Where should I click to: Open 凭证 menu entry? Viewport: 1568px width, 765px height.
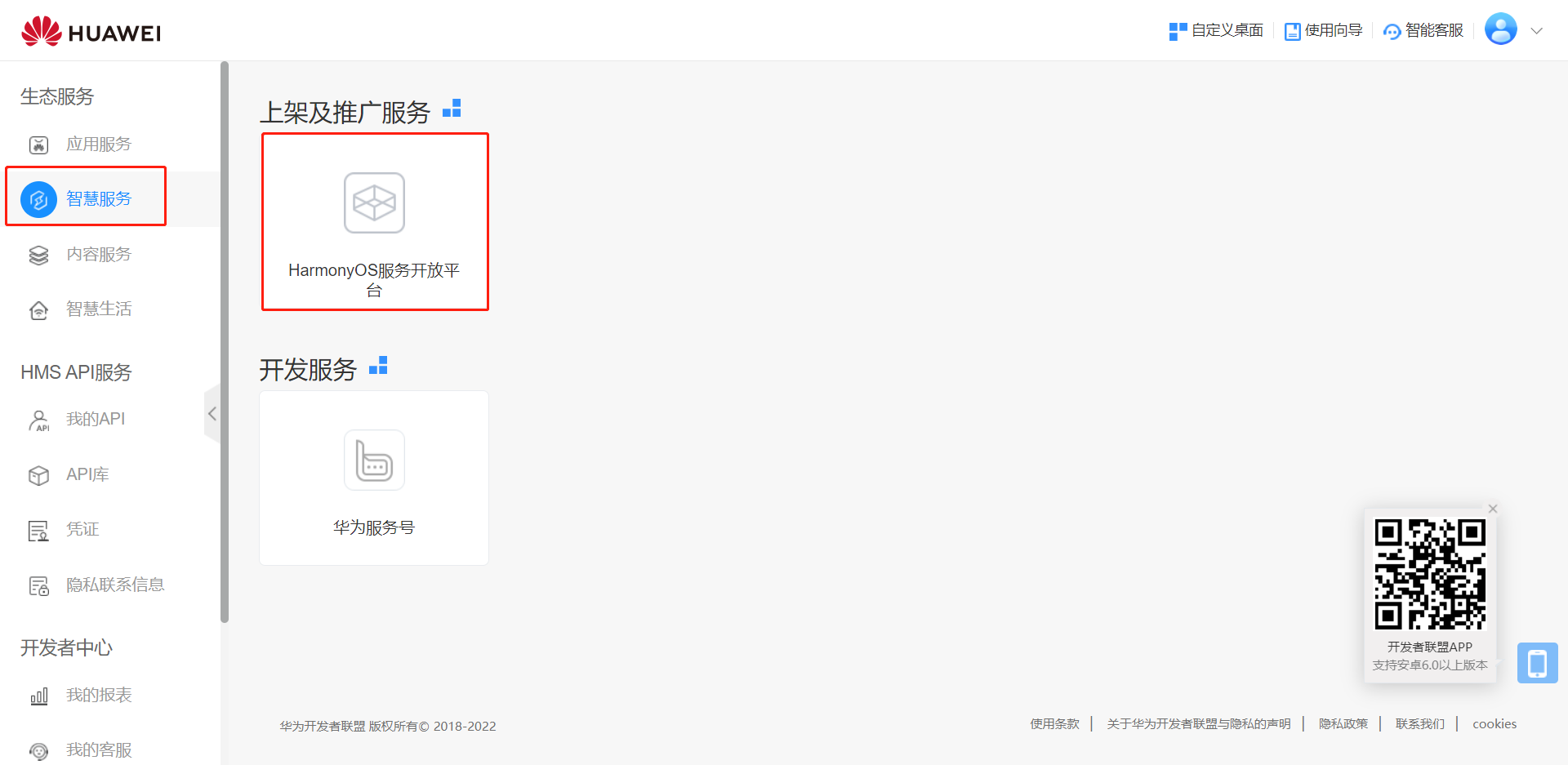82,530
